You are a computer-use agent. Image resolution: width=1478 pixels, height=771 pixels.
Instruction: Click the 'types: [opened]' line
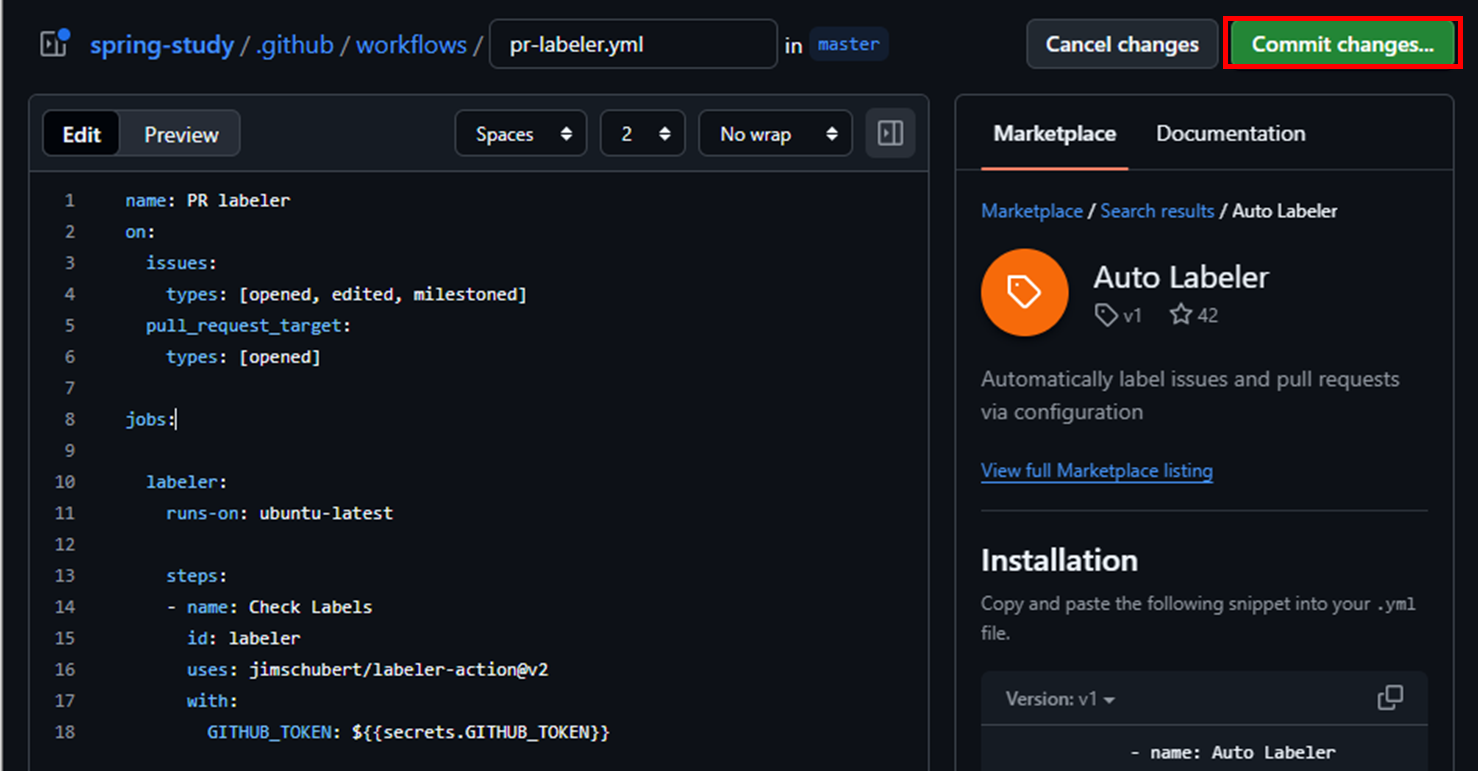pos(243,357)
